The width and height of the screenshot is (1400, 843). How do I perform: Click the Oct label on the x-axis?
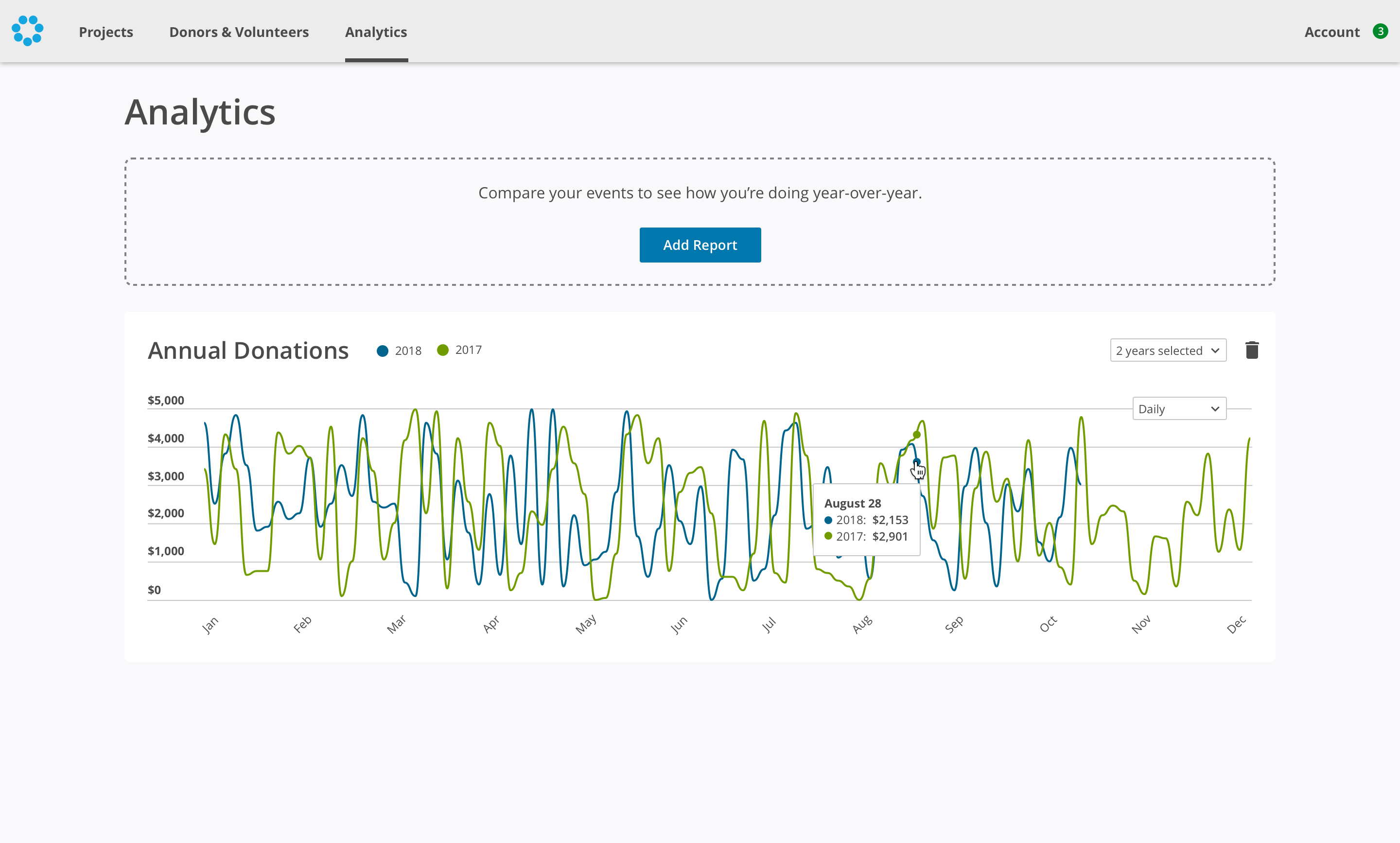1049,624
